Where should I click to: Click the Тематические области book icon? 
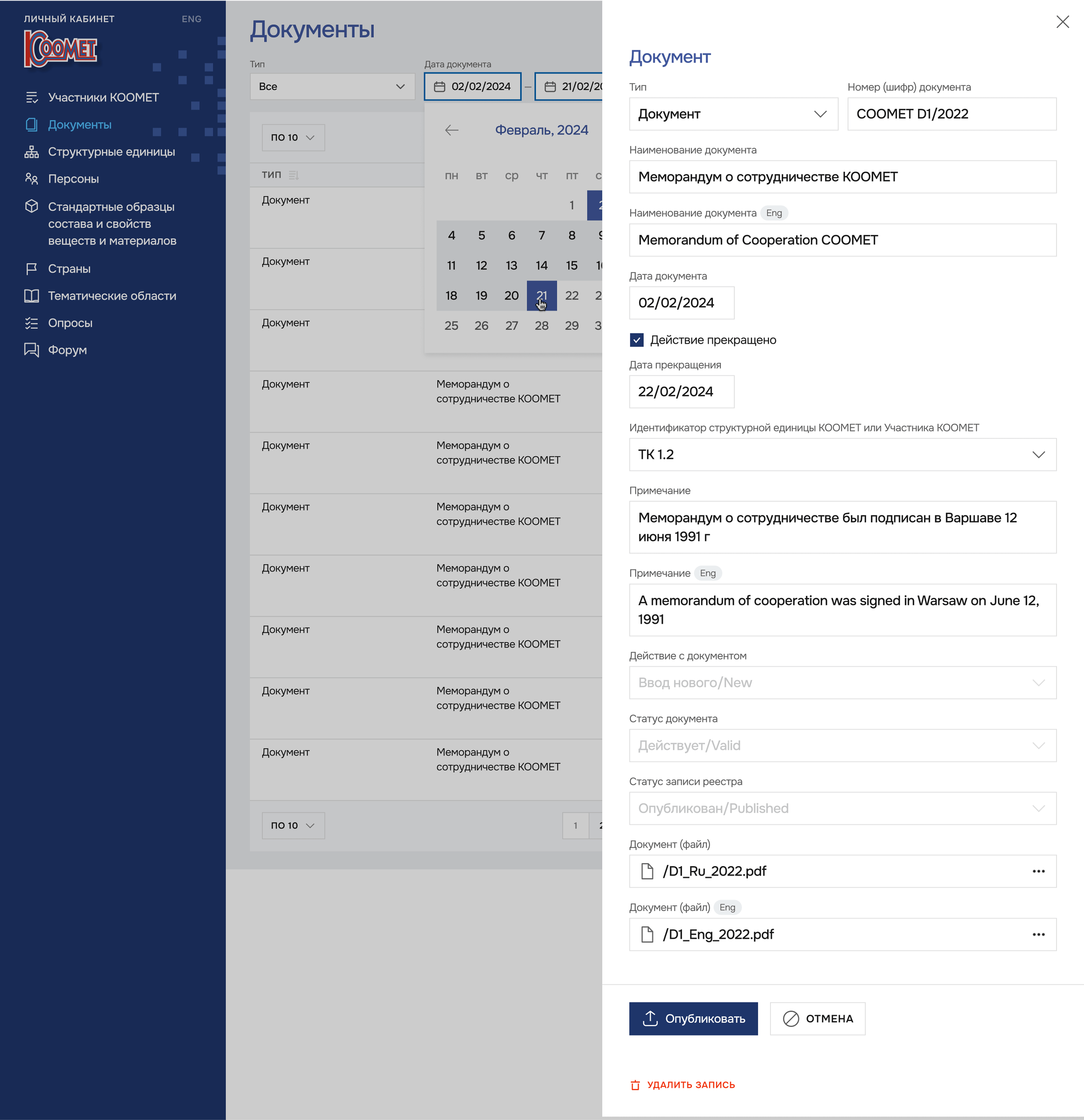(31, 296)
